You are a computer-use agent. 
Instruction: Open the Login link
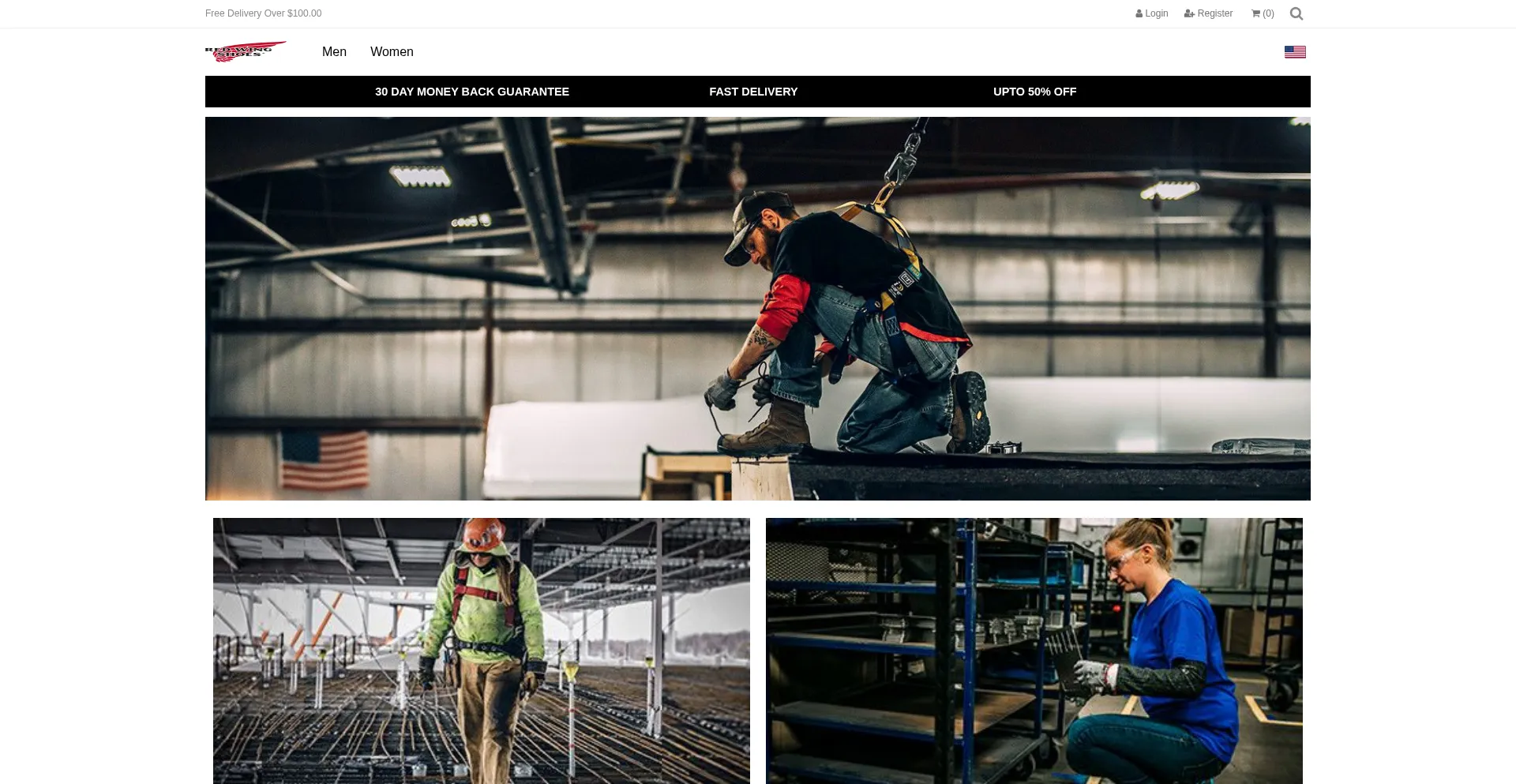click(x=1152, y=13)
